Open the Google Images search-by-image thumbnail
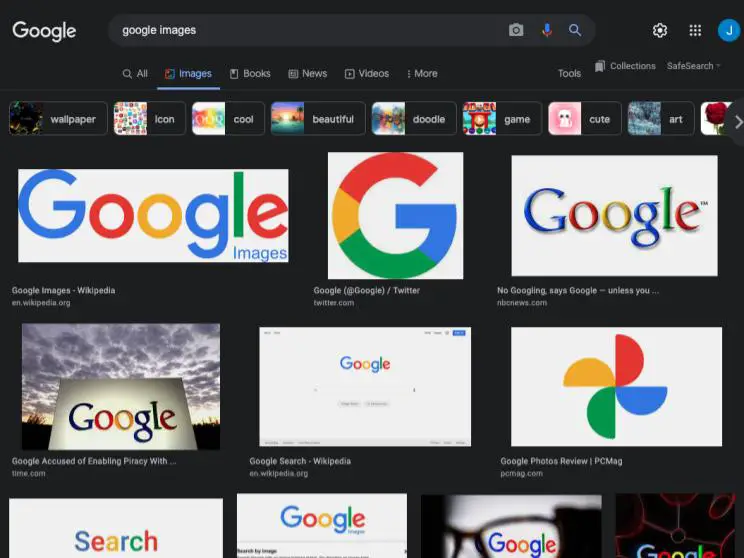 (322, 526)
